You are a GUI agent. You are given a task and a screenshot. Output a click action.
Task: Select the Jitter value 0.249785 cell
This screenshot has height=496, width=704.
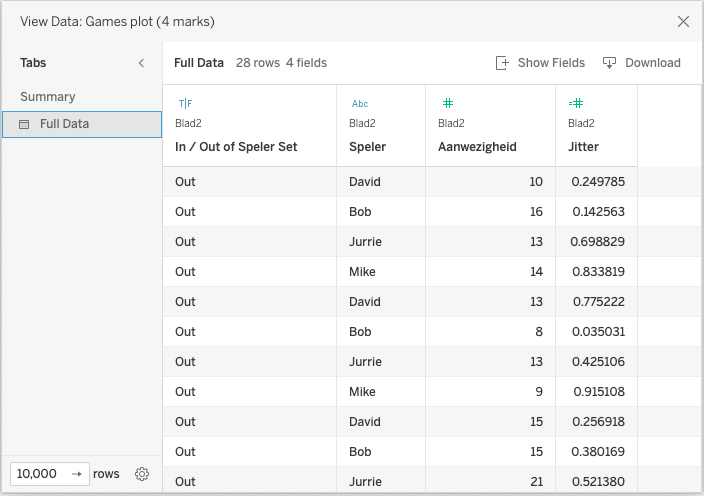pyautogui.click(x=598, y=182)
